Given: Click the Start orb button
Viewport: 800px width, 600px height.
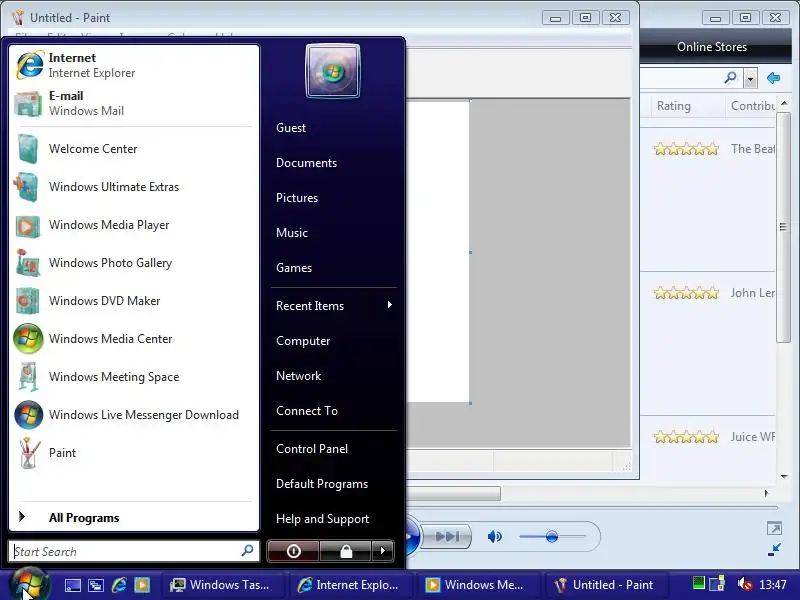Looking at the screenshot, I should click(29, 585).
